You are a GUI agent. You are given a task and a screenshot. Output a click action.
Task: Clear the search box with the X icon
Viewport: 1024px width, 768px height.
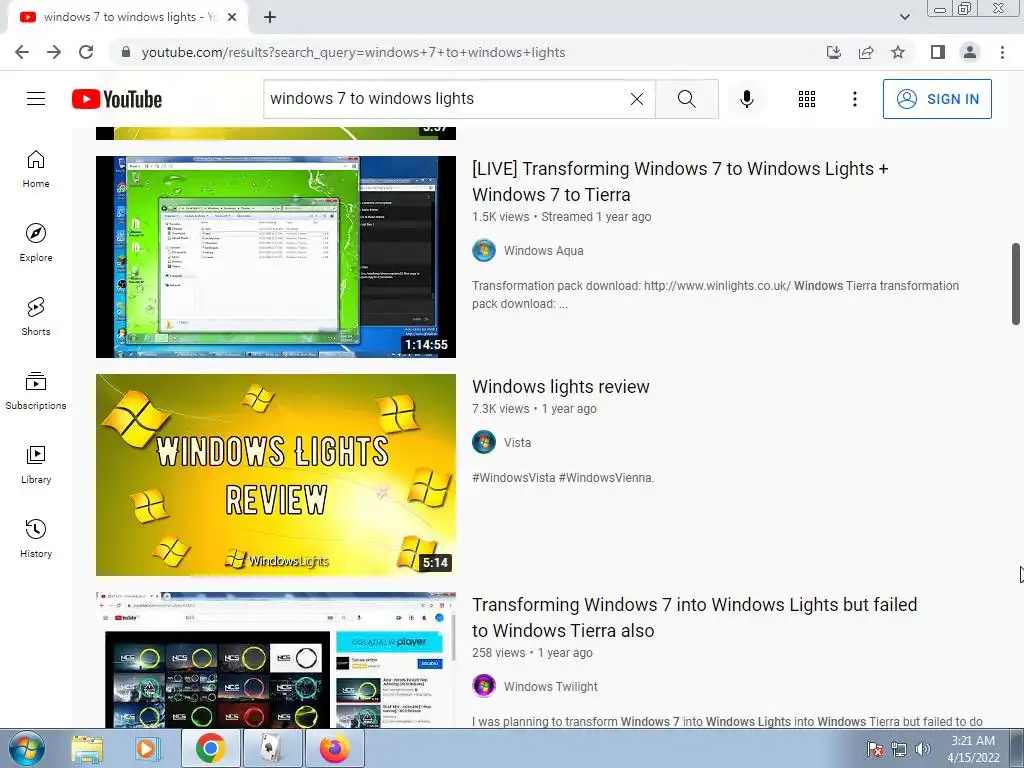[637, 99]
